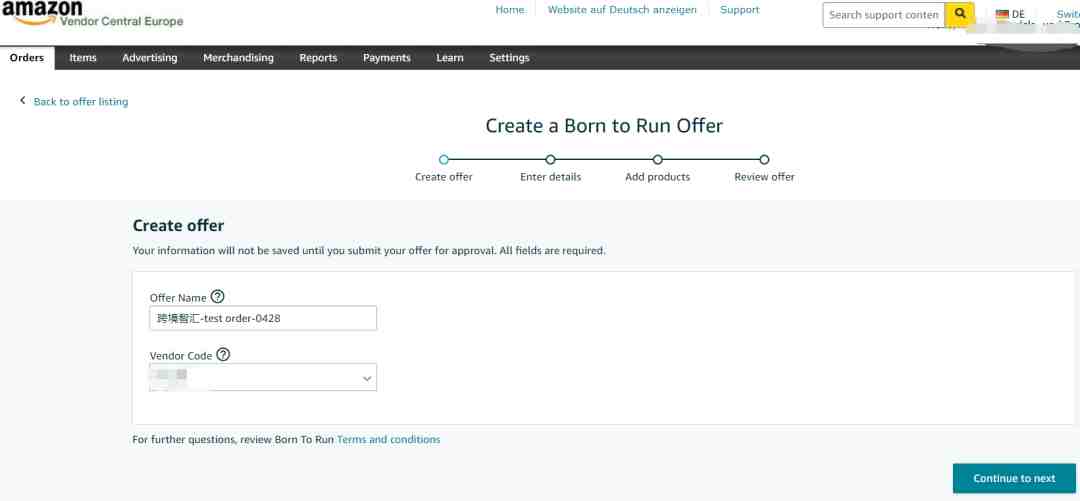The image size is (1080, 501).
Task: Click the Search support content field
Action: pos(884,14)
